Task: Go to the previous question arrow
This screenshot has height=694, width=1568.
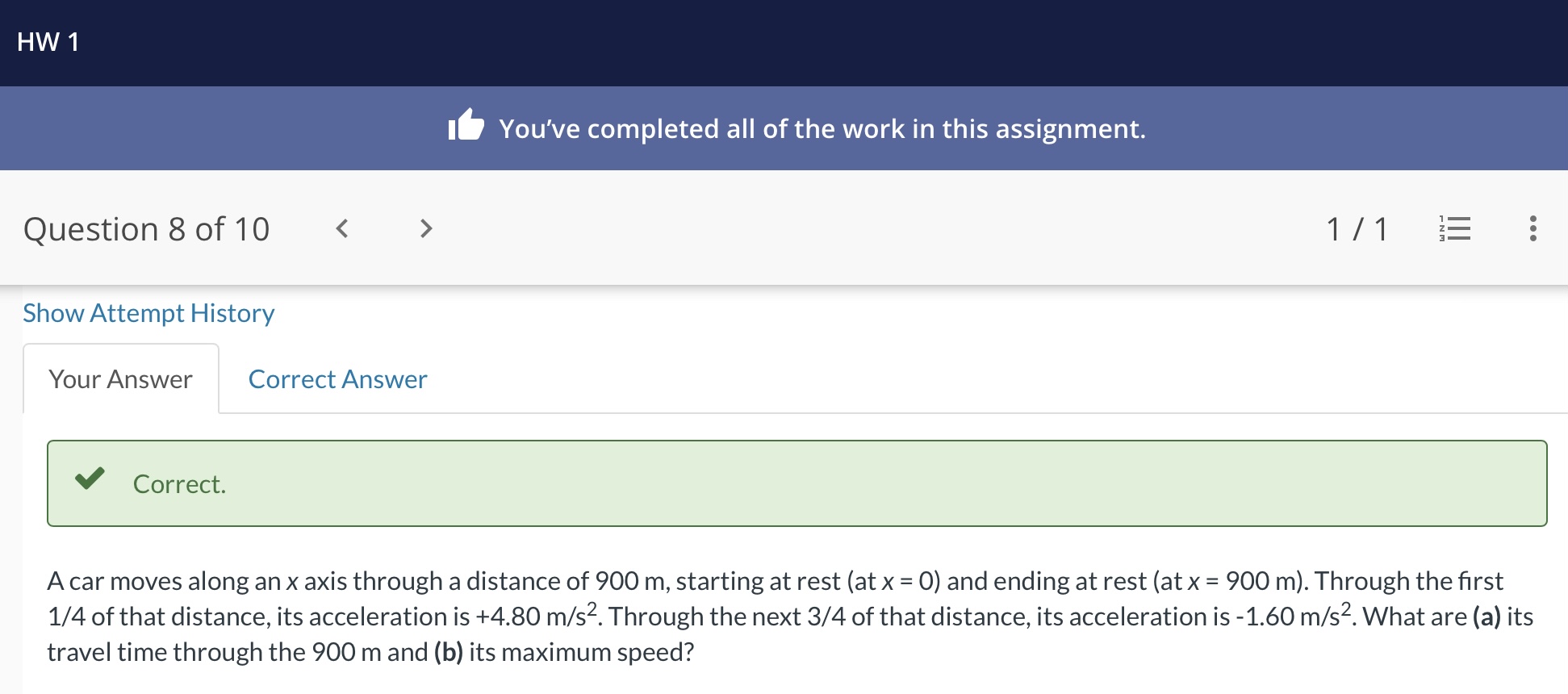Action: [342, 229]
